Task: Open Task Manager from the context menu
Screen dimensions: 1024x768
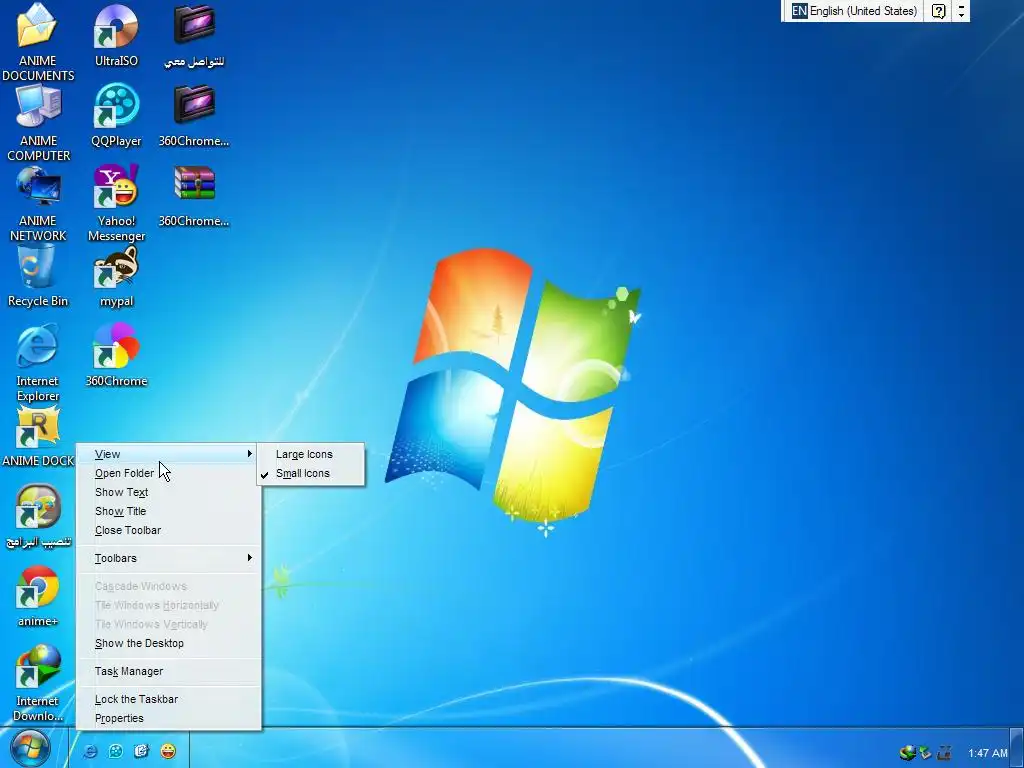Action: tap(169, 671)
